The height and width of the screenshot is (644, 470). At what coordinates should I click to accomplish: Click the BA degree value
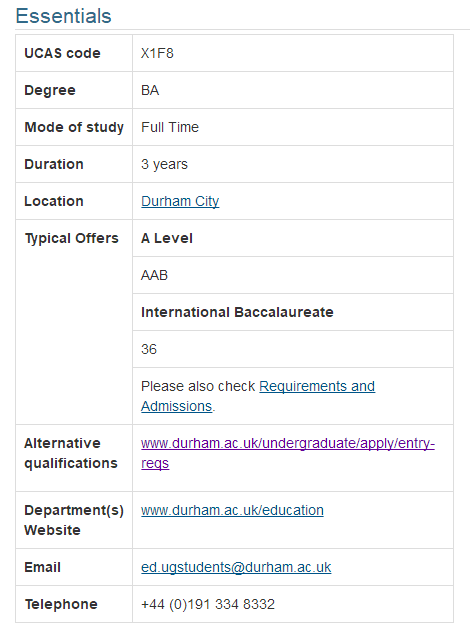(150, 90)
